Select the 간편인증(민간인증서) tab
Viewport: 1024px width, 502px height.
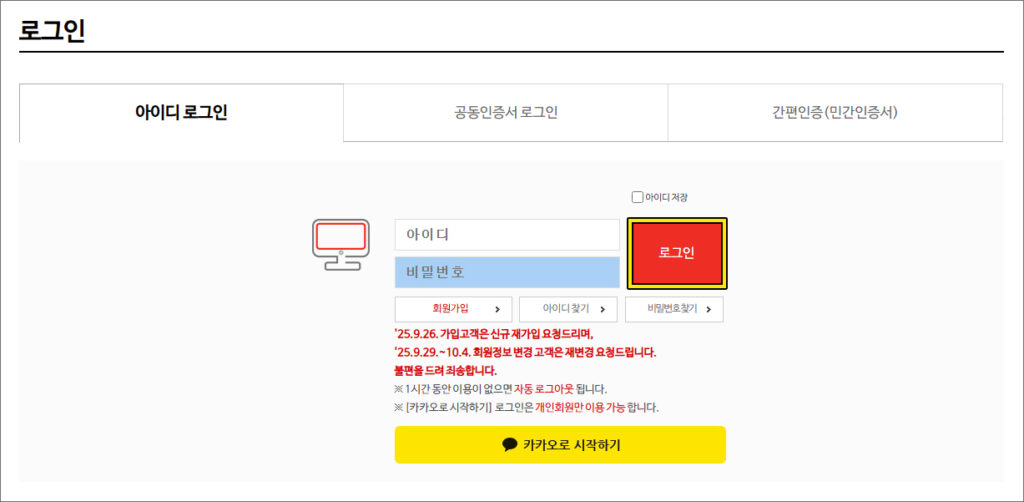pyautogui.click(x=834, y=112)
